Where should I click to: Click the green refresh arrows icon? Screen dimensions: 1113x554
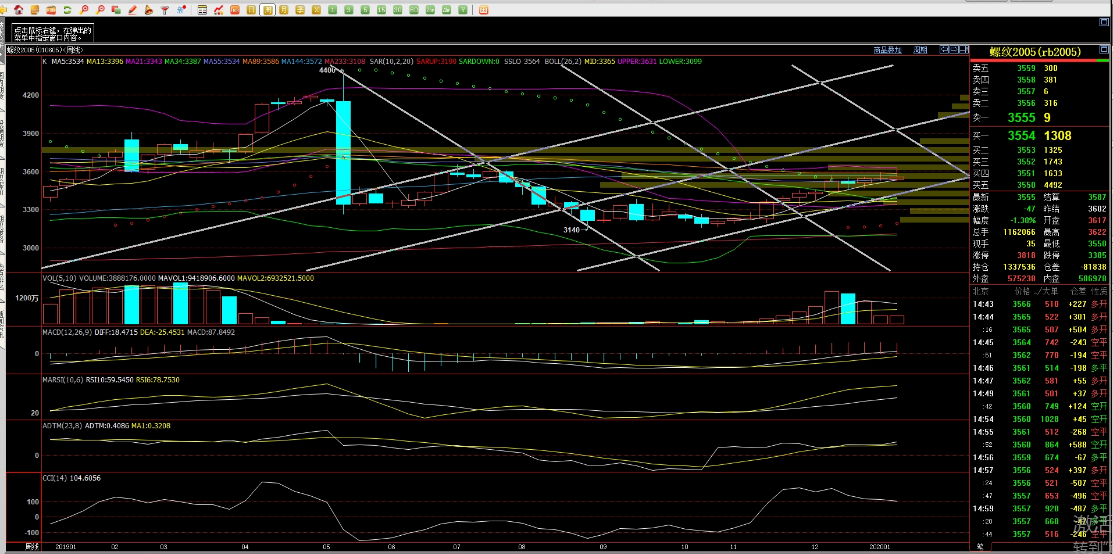coord(67,10)
